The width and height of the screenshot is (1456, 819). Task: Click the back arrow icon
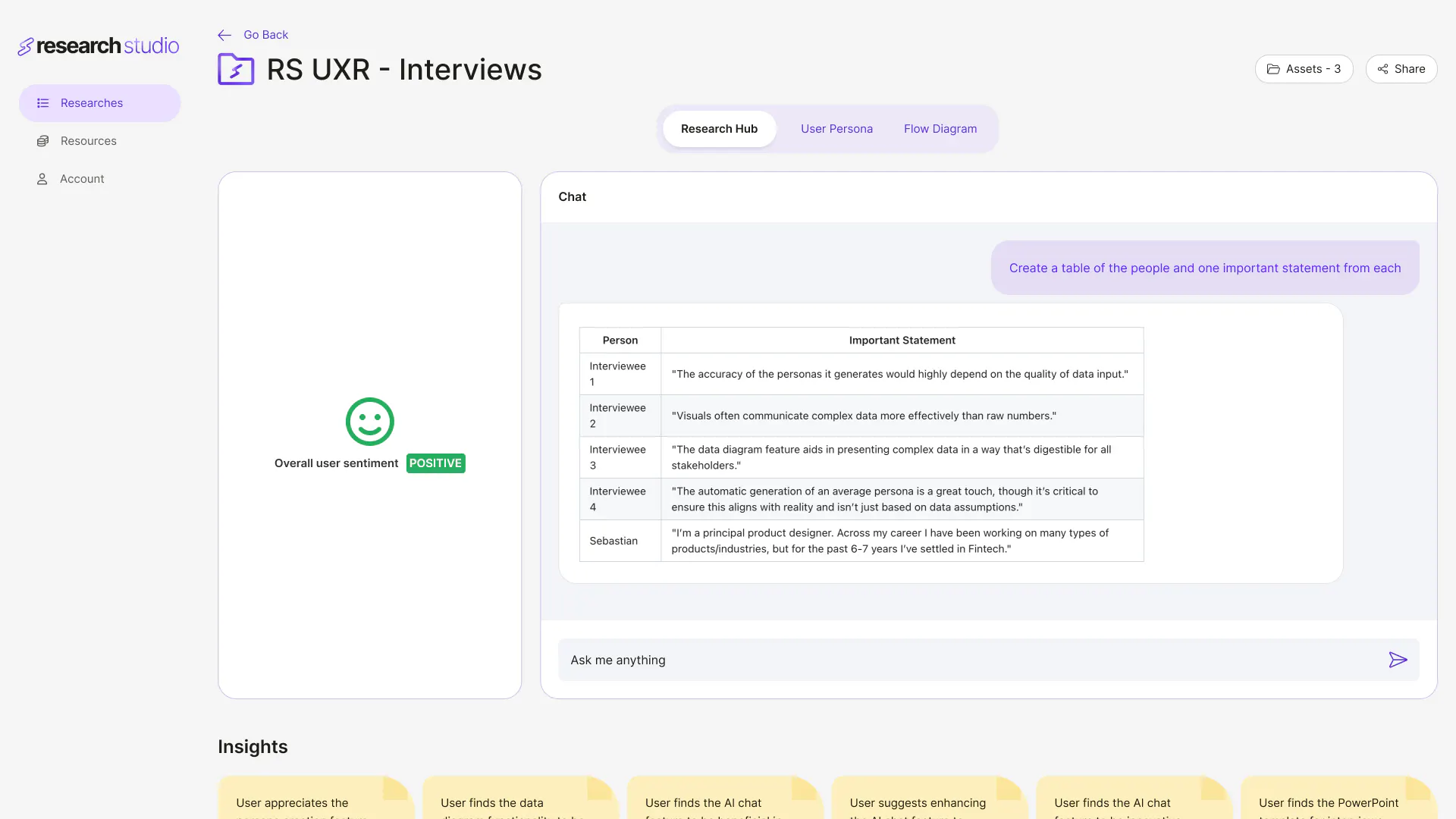tap(224, 35)
